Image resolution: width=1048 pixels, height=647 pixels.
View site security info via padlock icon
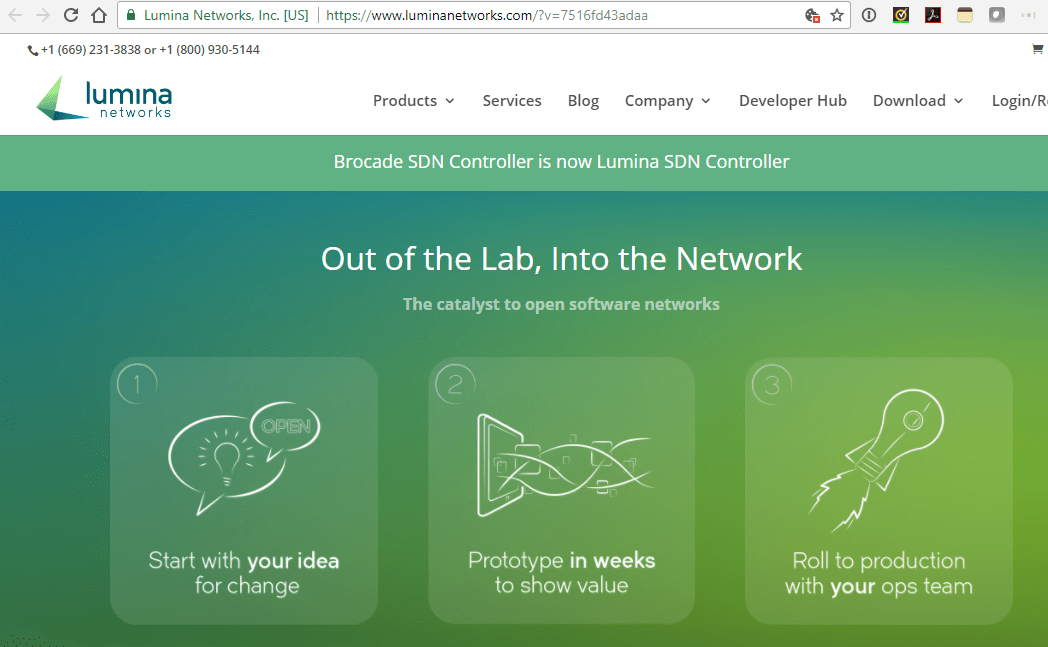pyautogui.click(x=131, y=15)
